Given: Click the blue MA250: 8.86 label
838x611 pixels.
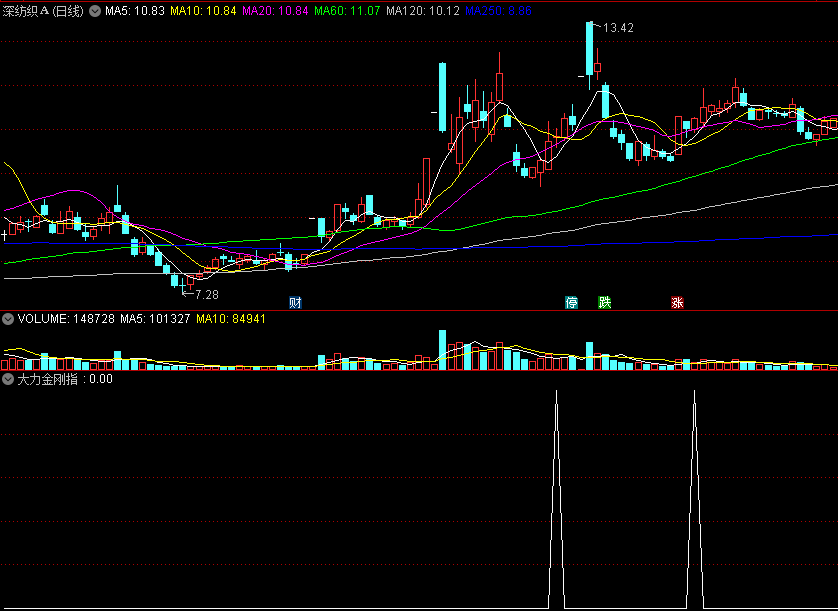Looking at the screenshot, I should tap(498, 11).
